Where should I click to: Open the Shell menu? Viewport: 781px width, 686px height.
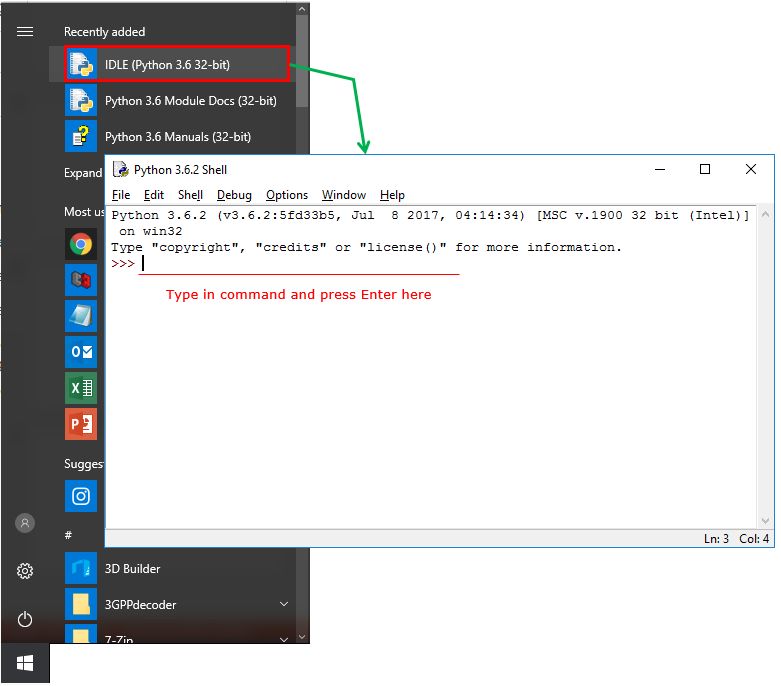(190, 195)
